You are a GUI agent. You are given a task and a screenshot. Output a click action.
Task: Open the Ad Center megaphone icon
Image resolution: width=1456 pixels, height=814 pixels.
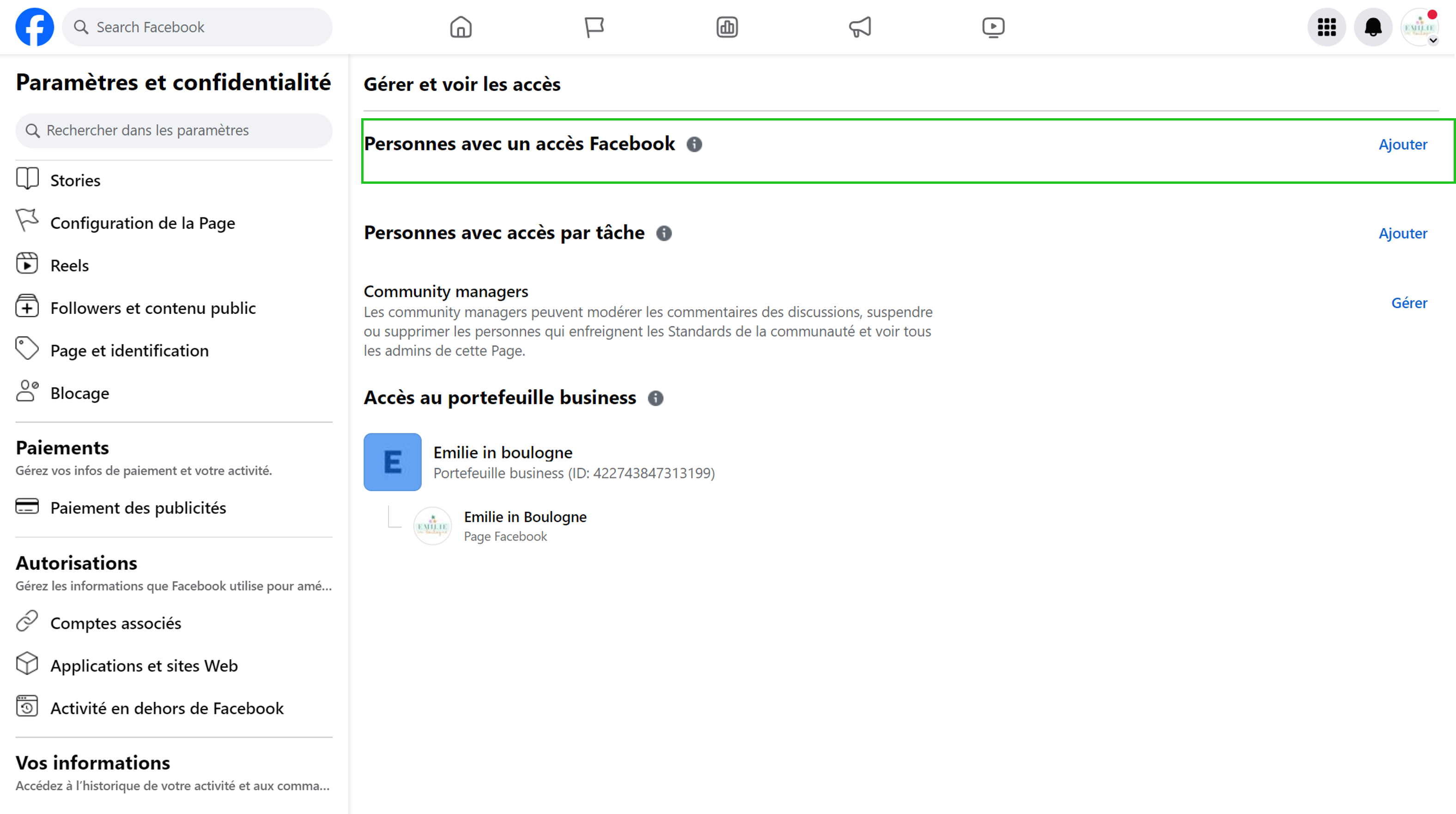tap(860, 27)
